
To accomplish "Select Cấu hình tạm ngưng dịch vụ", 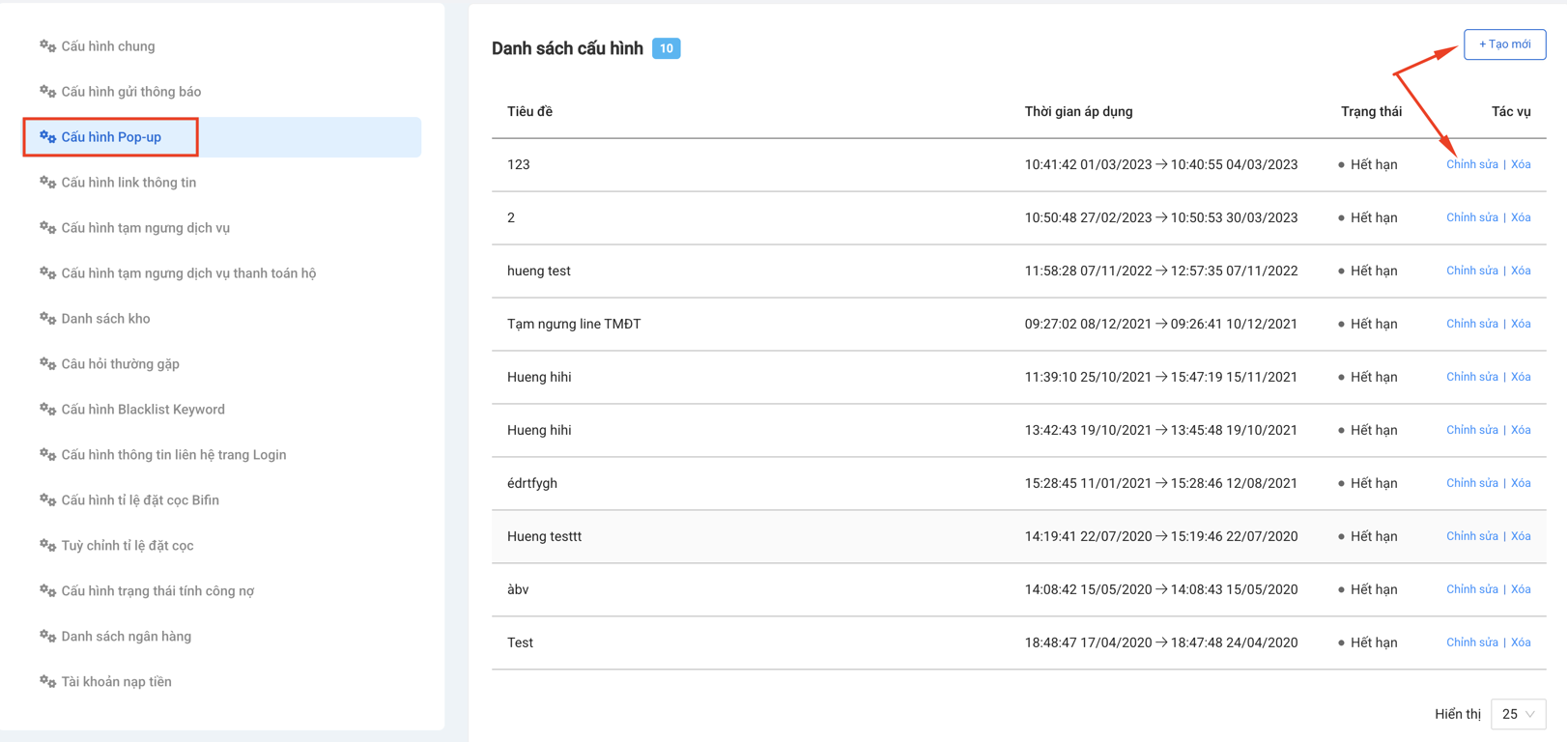I will tap(145, 228).
